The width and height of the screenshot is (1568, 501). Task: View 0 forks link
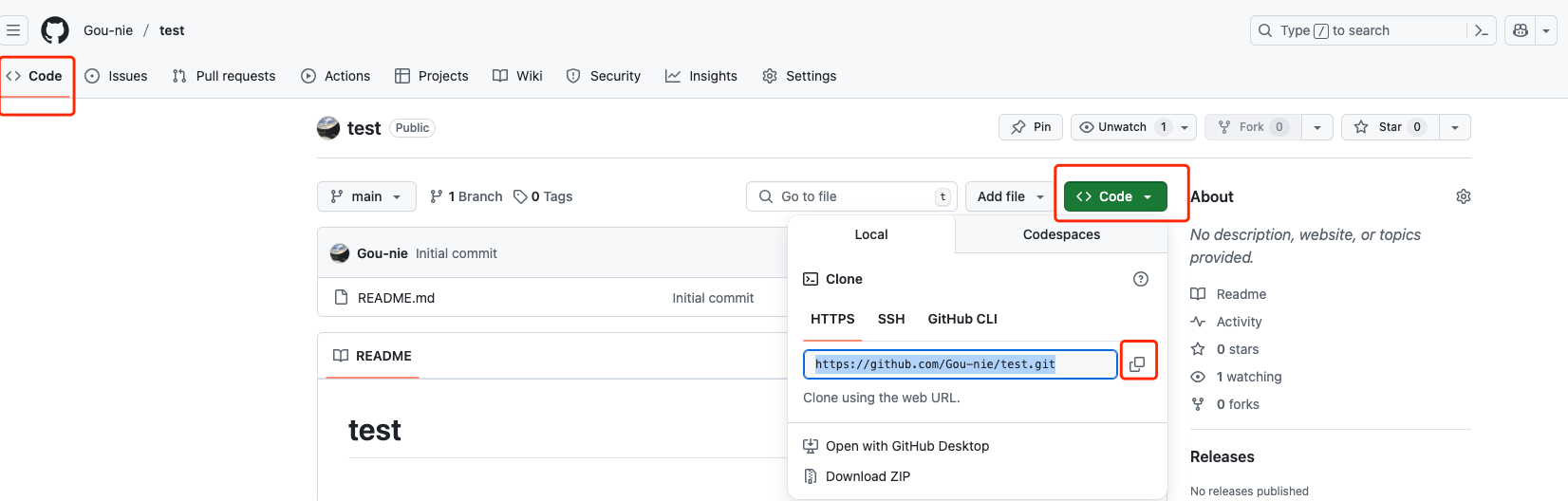pyautogui.click(x=1225, y=404)
